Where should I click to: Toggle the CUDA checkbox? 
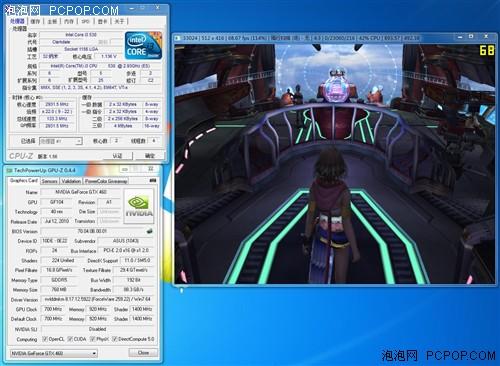pyautogui.click(x=70, y=339)
